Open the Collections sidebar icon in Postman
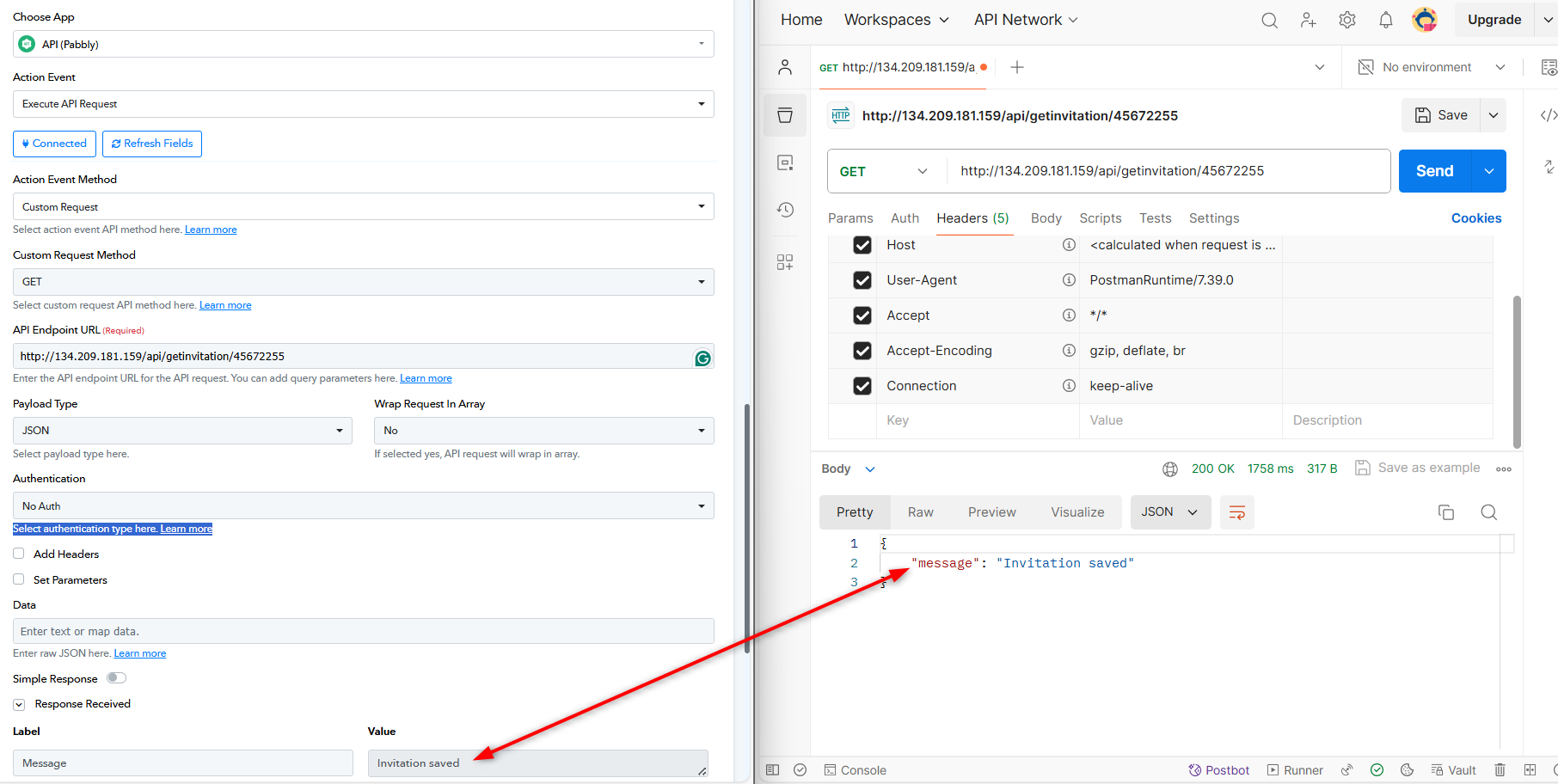 click(x=785, y=115)
